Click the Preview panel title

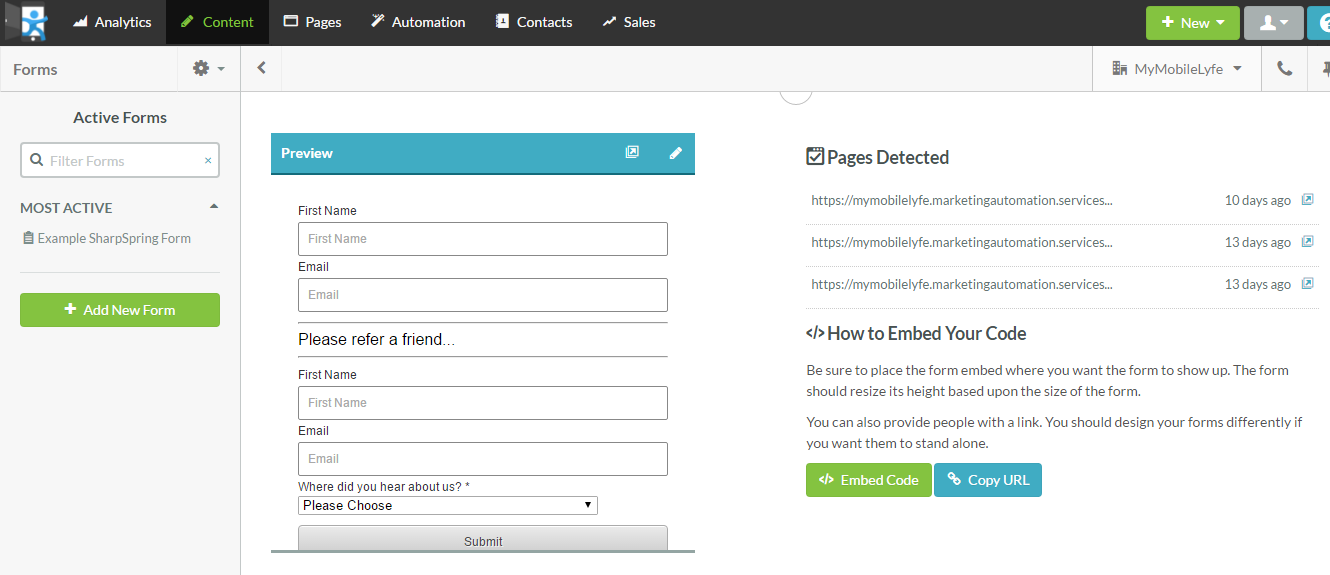click(307, 153)
